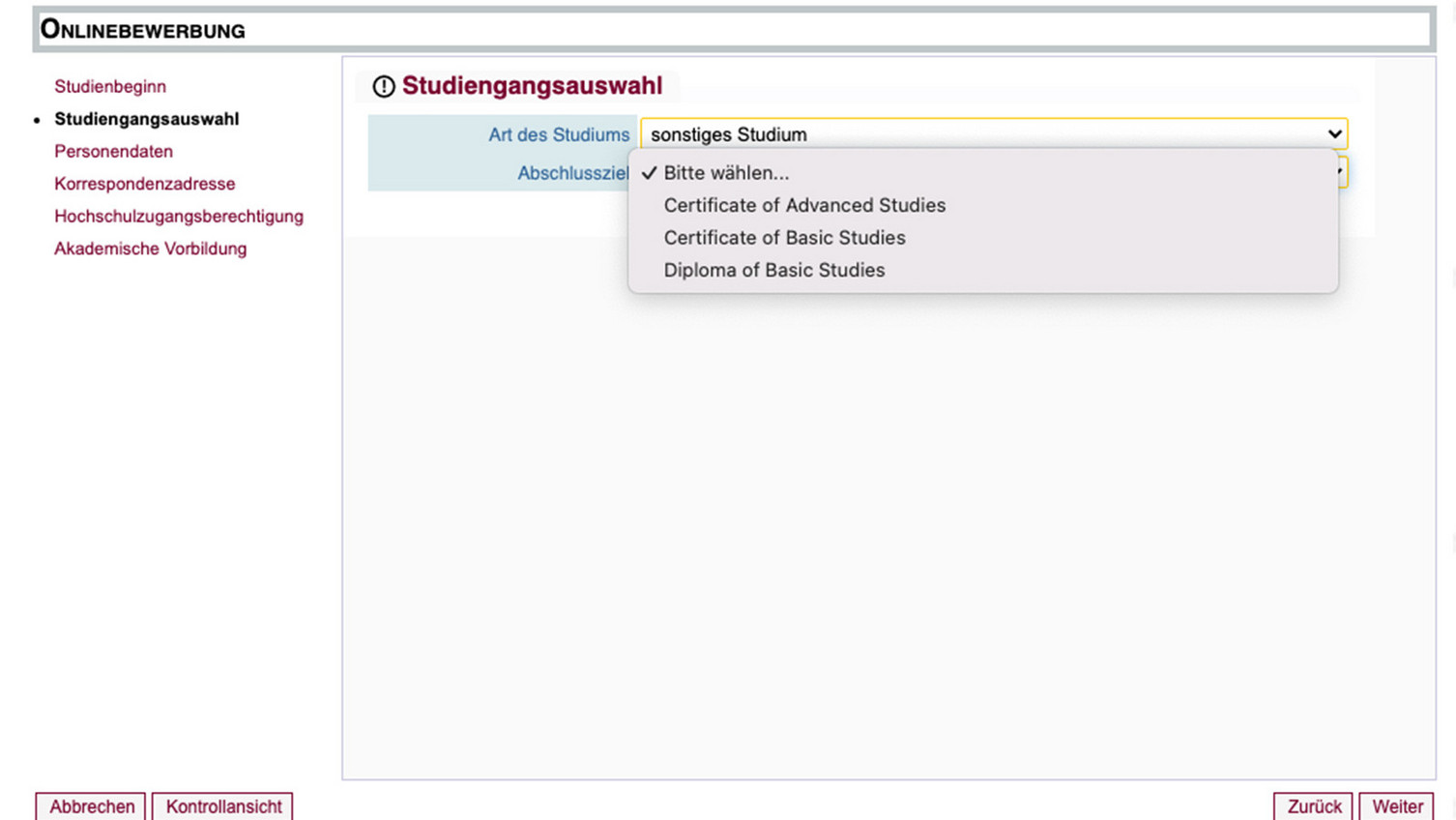Open the Korrespondenzadresse step
This screenshot has width=1456, height=820.
(x=144, y=184)
